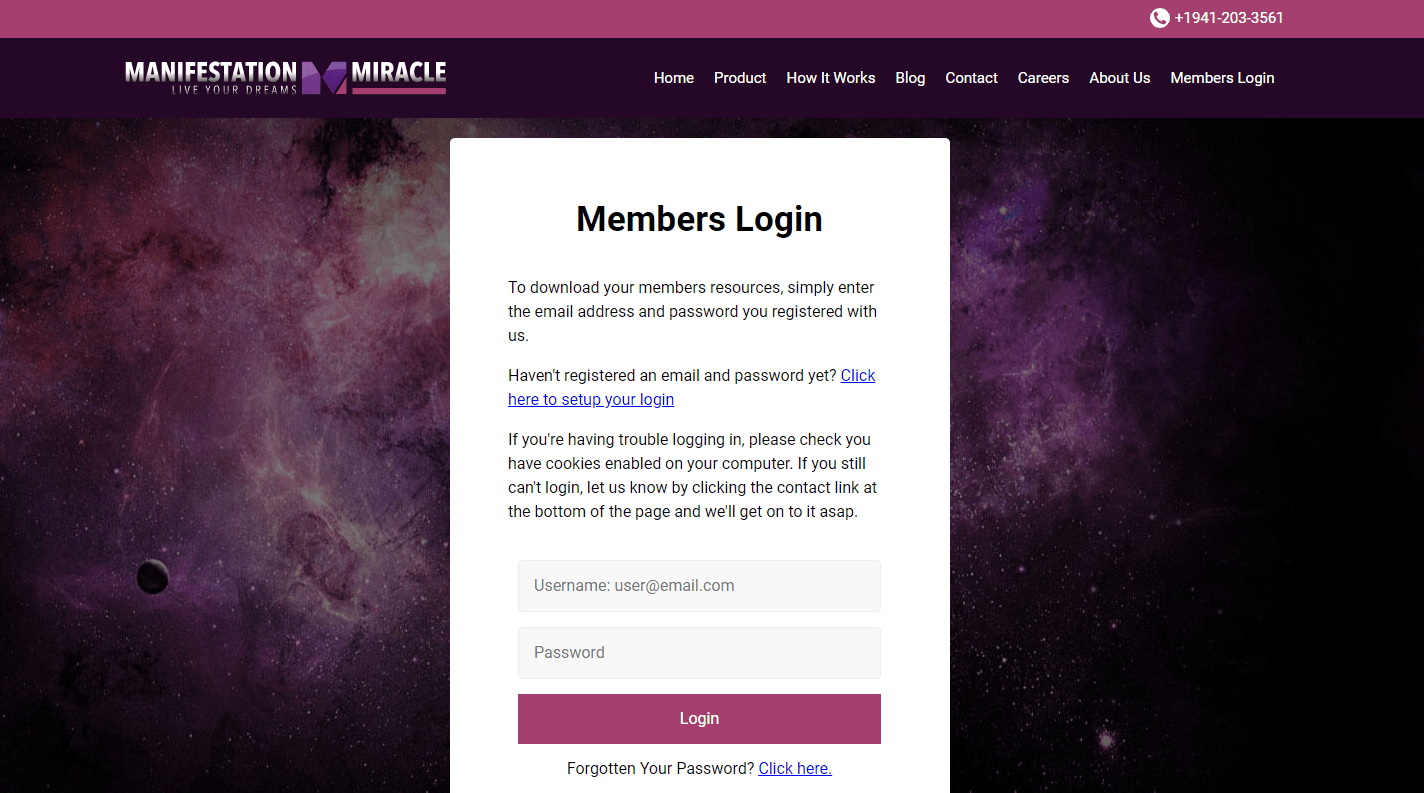Image resolution: width=1424 pixels, height=793 pixels.
Task: Go to the Home navigation item
Action: click(674, 78)
